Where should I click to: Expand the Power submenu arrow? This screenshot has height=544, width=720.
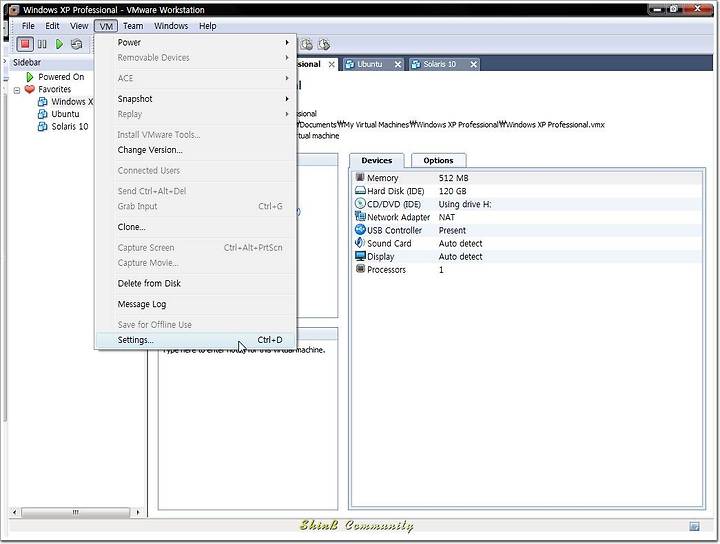point(287,42)
